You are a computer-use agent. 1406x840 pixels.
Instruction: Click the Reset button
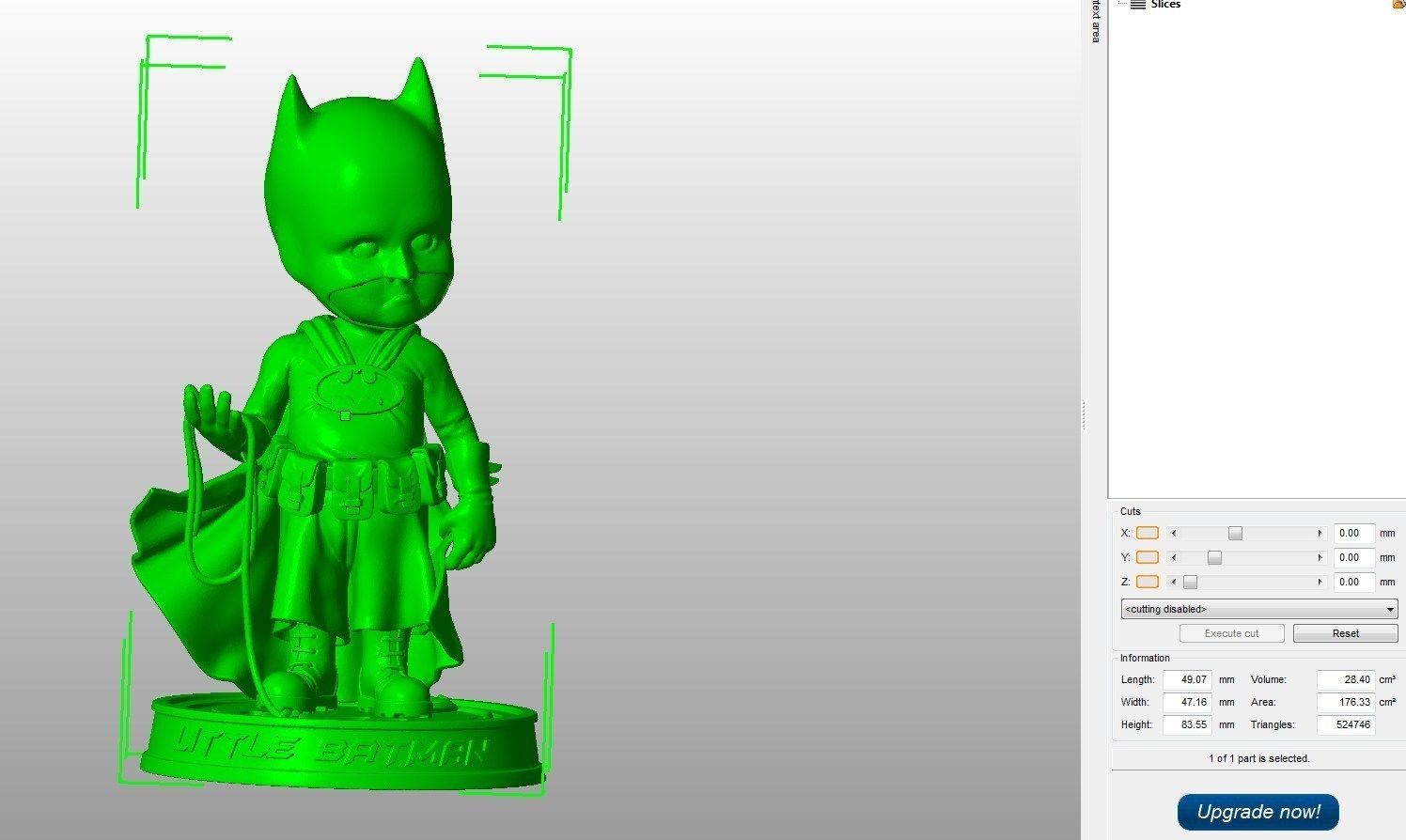tap(1345, 633)
